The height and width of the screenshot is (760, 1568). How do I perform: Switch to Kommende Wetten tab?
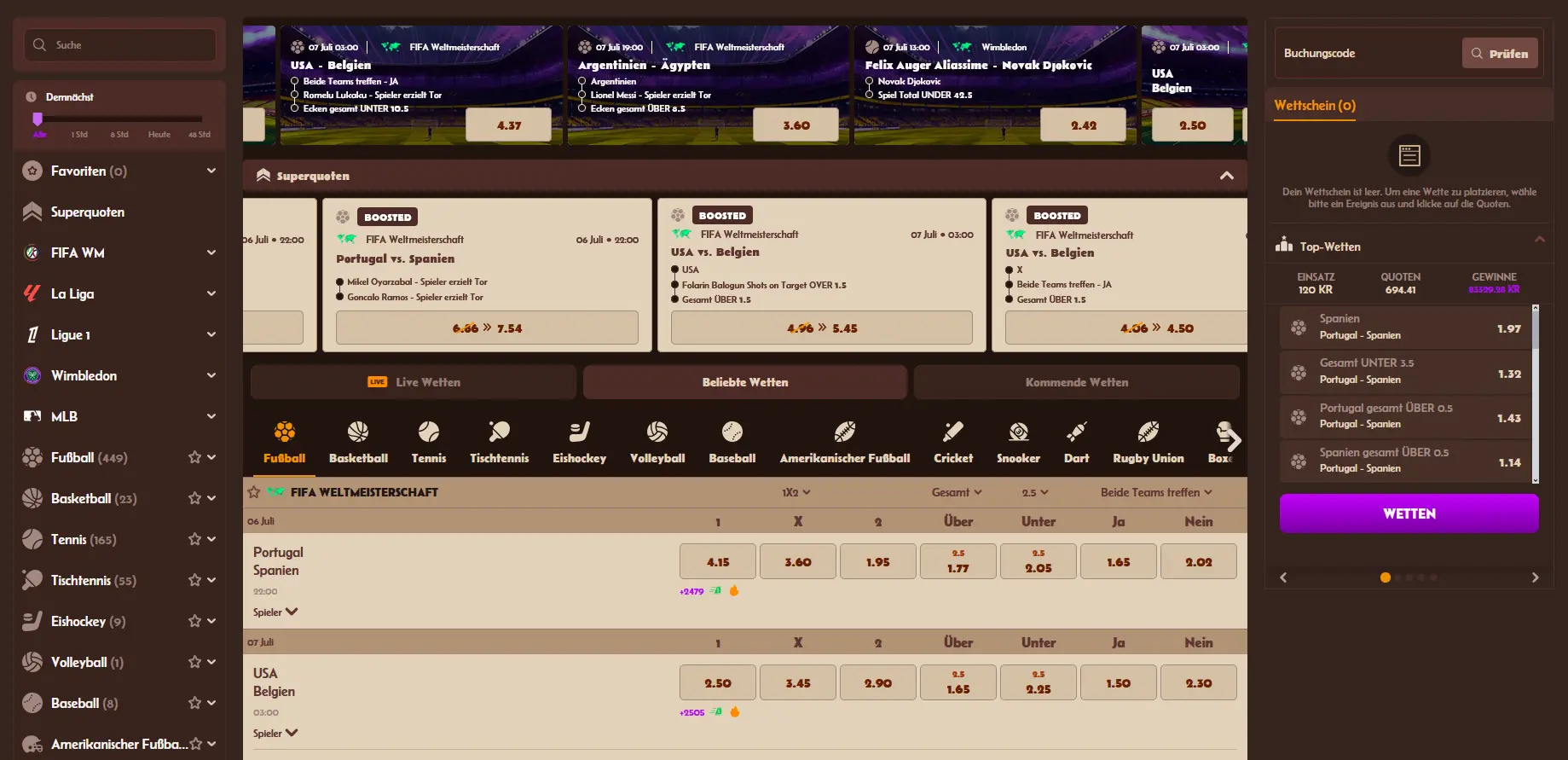point(1077,382)
